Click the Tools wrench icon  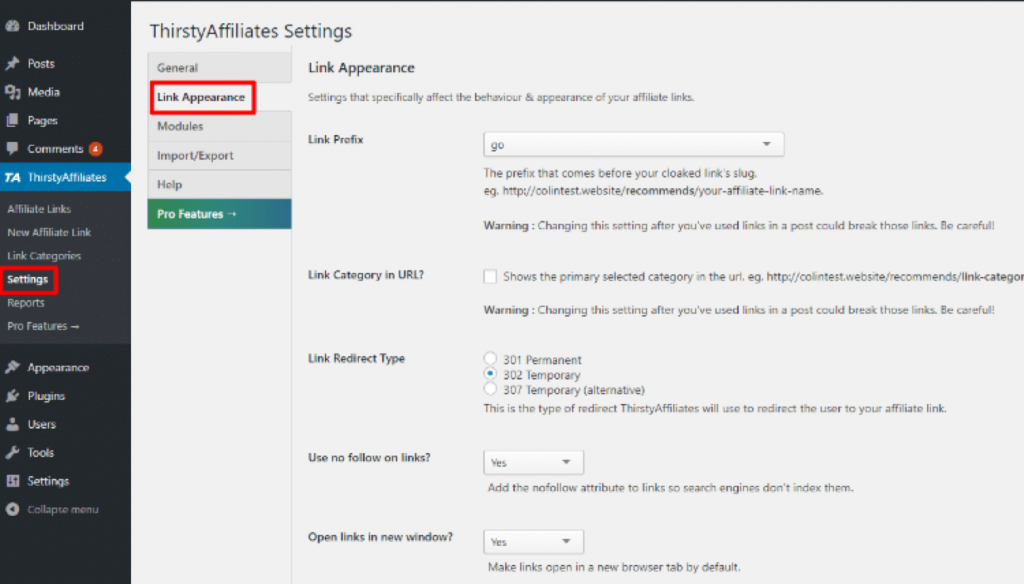(x=12, y=452)
